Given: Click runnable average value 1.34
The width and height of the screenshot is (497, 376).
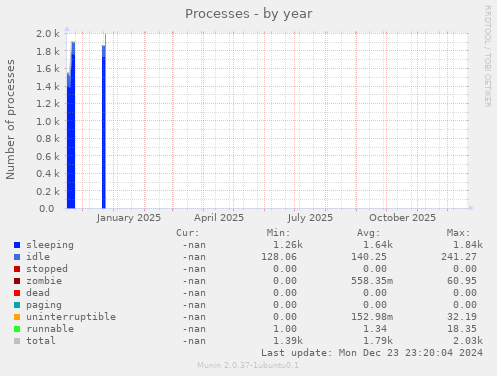Looking at the screenshot, I should (x=375, y=329).
